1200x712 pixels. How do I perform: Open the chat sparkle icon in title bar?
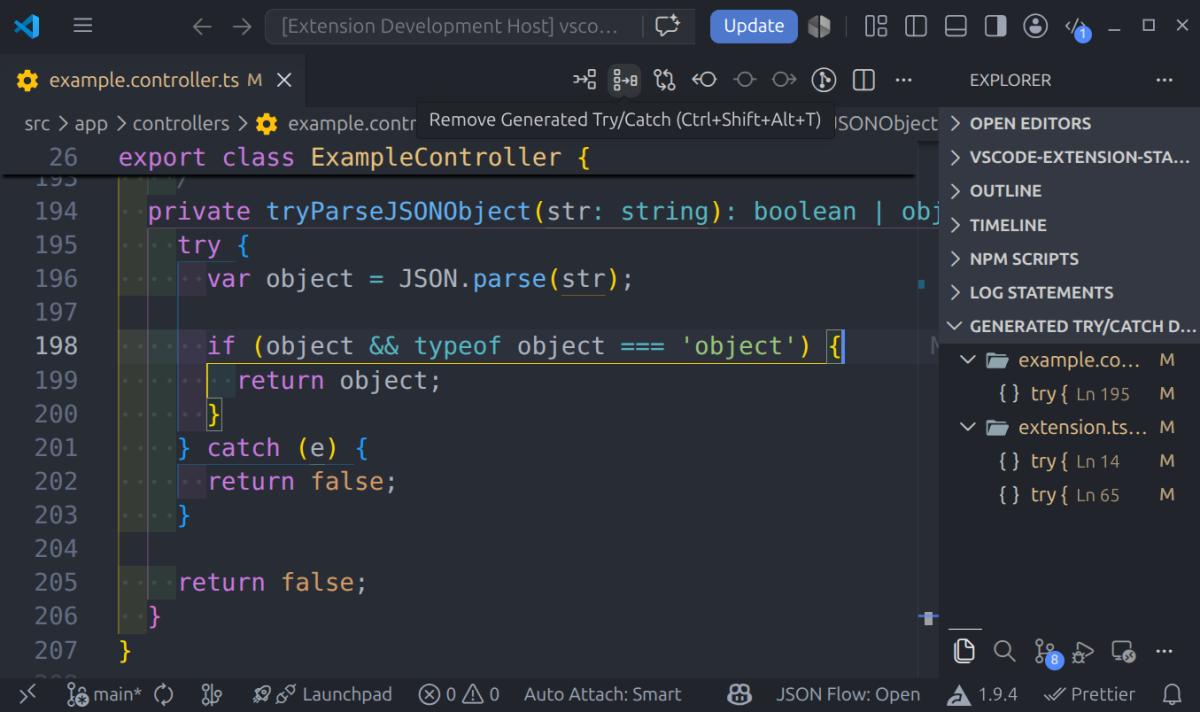tap(667, 26)
